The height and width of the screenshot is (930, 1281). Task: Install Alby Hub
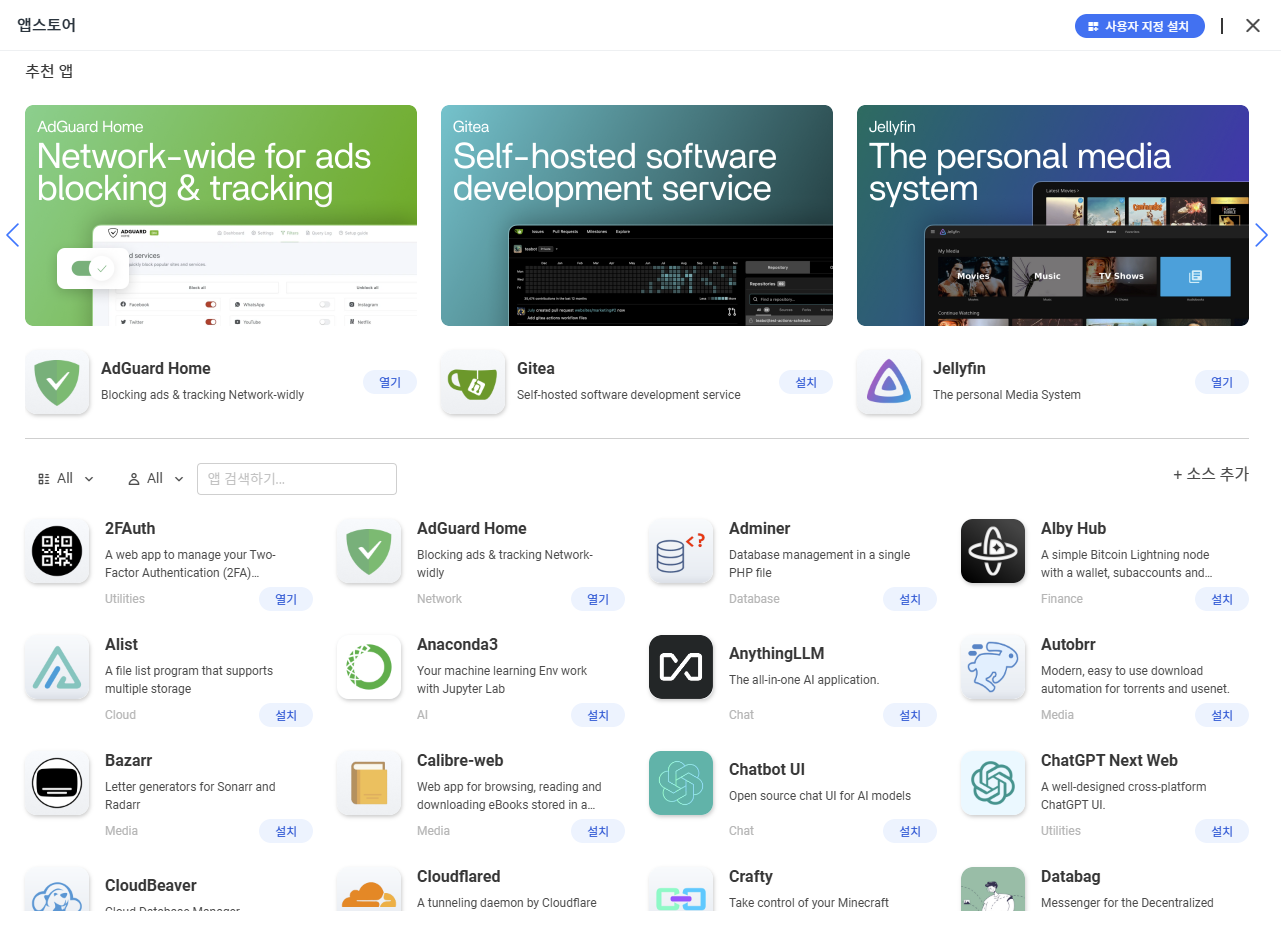pos(1222,599)
